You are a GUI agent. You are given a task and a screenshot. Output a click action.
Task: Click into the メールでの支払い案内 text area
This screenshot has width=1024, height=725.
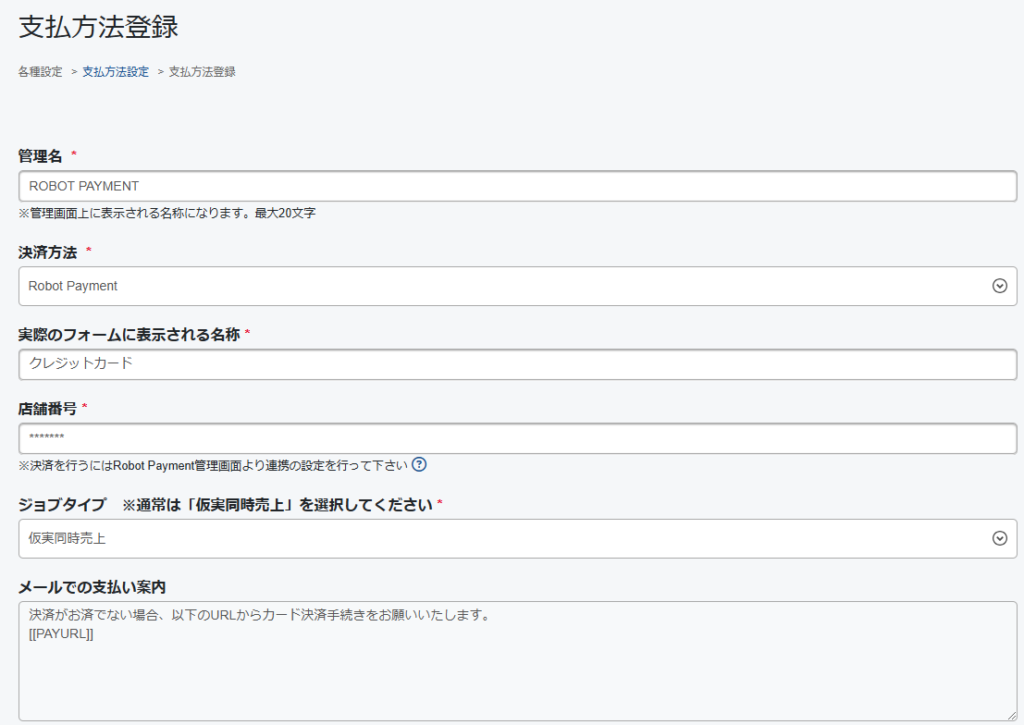click(517, 661)
